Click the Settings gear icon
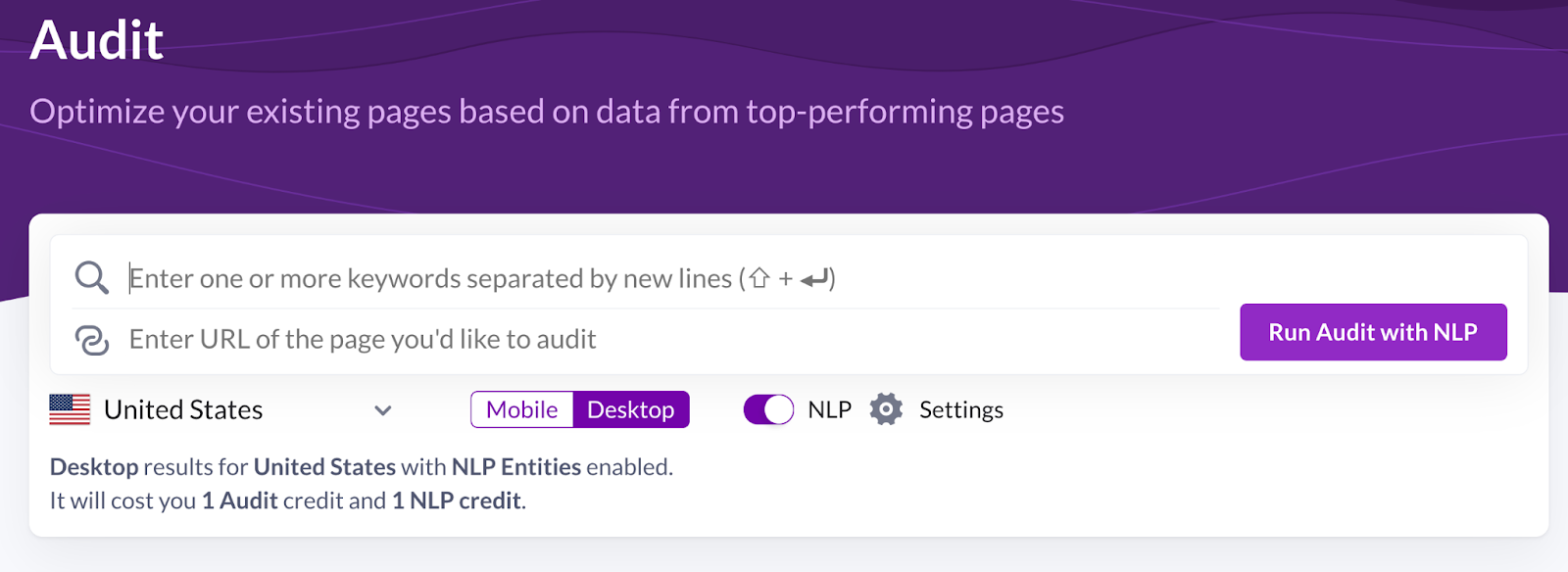 pos(886,409)
